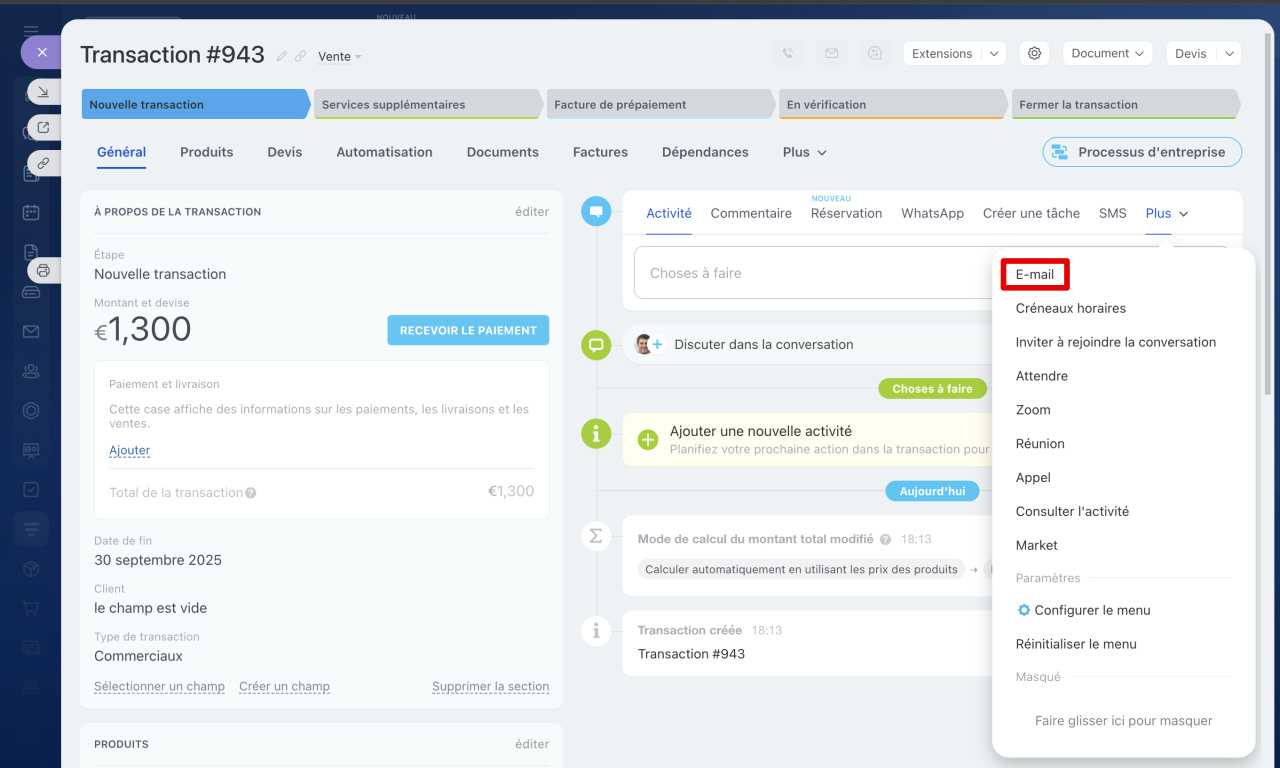Click the envelope email icon in header
The image size is (1280, 768).
point(831,54)
